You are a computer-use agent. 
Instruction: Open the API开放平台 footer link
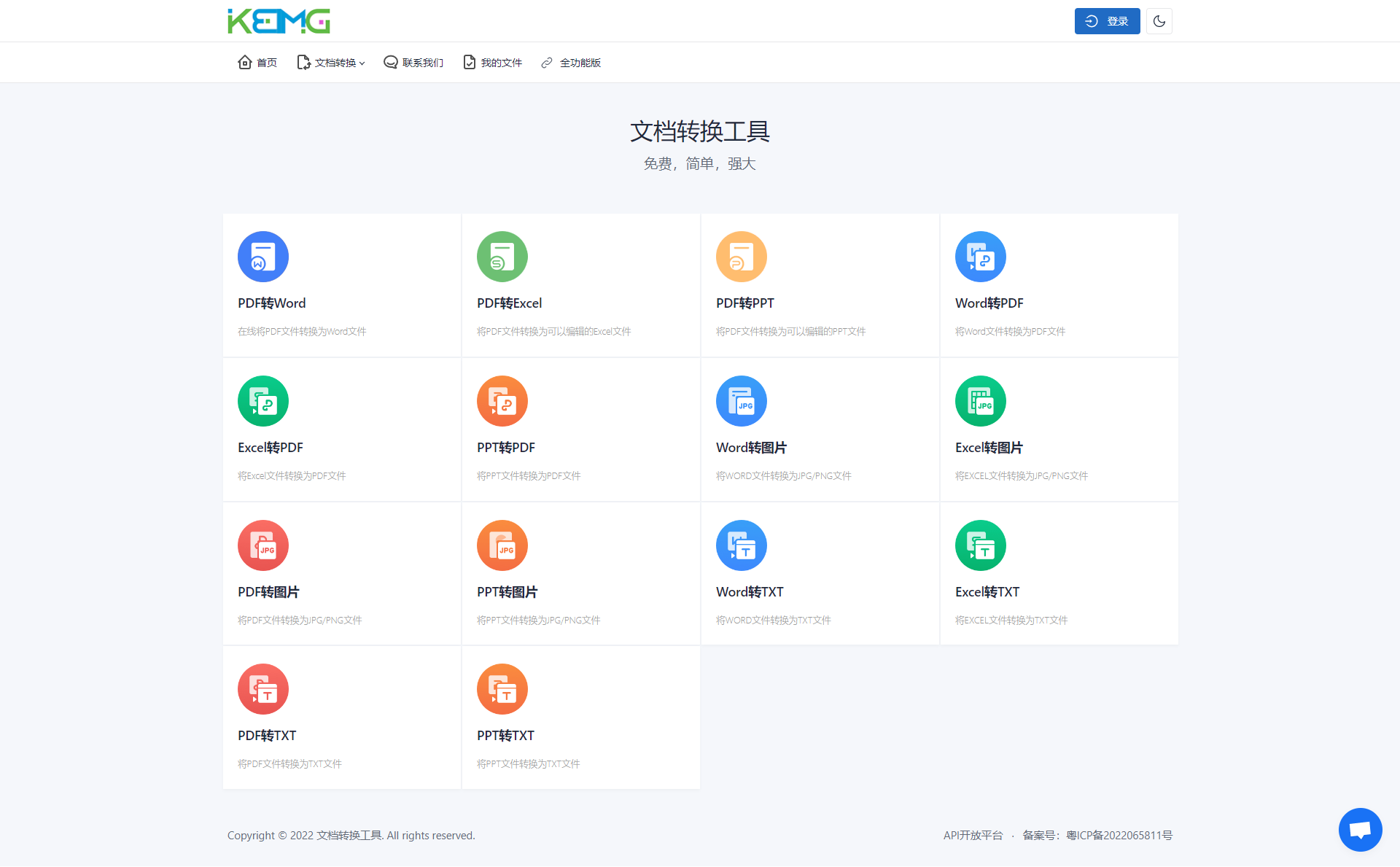point(973,836)
